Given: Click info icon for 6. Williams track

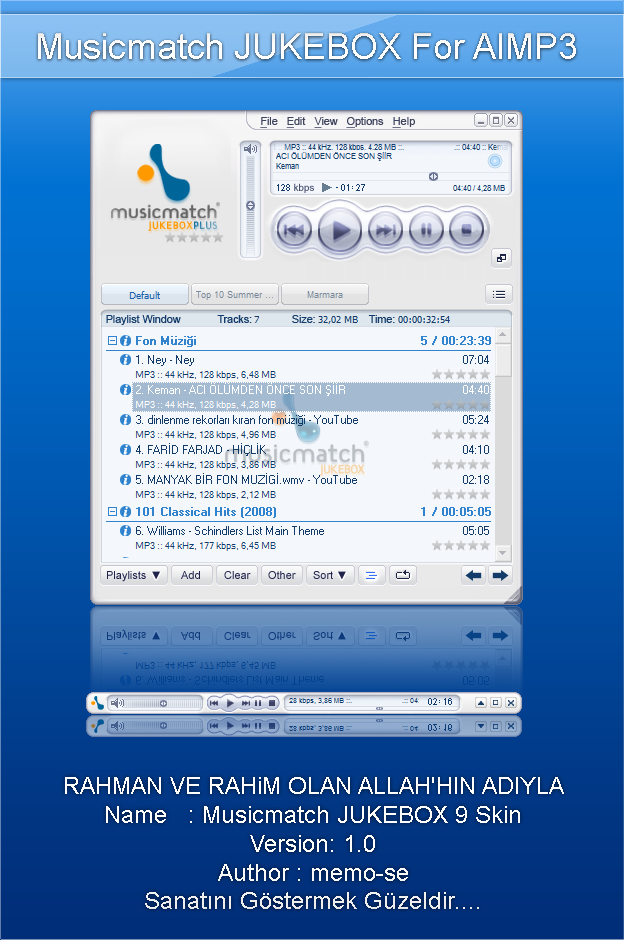Looking at the screenshot, I should pos(125,531).
